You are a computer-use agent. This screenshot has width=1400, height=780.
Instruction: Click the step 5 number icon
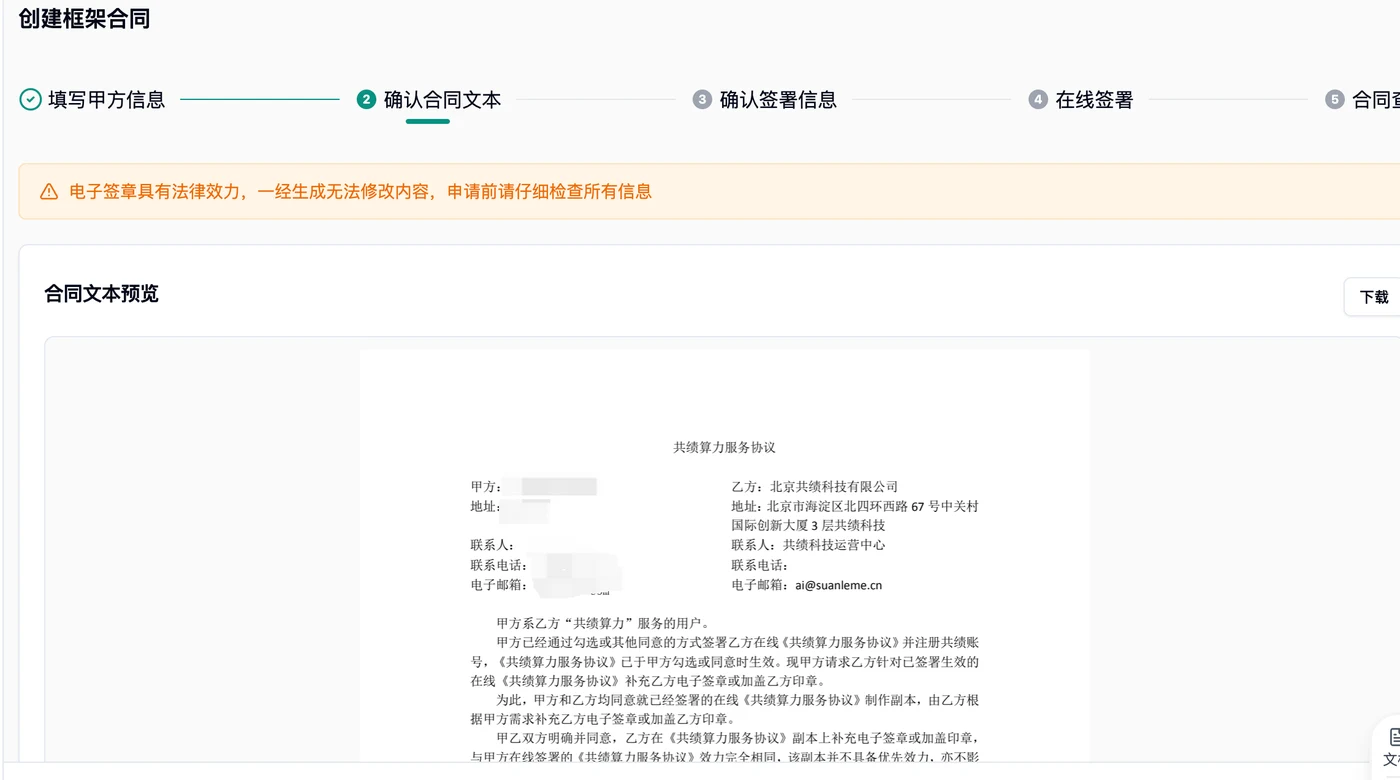pos(1334,100)
